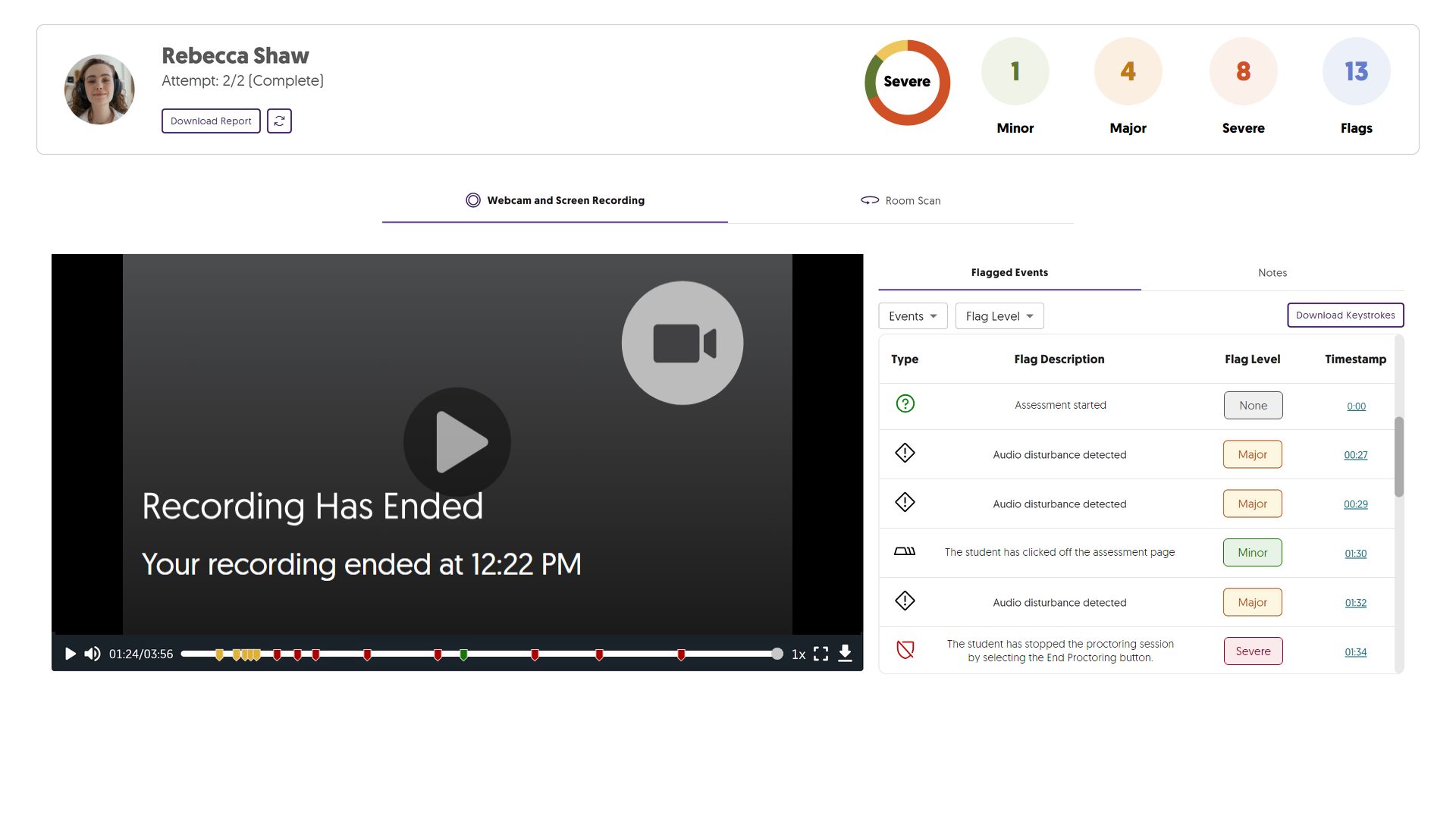
Task: Expand the Flag Level filter dropdown
Action: point(999,316)
